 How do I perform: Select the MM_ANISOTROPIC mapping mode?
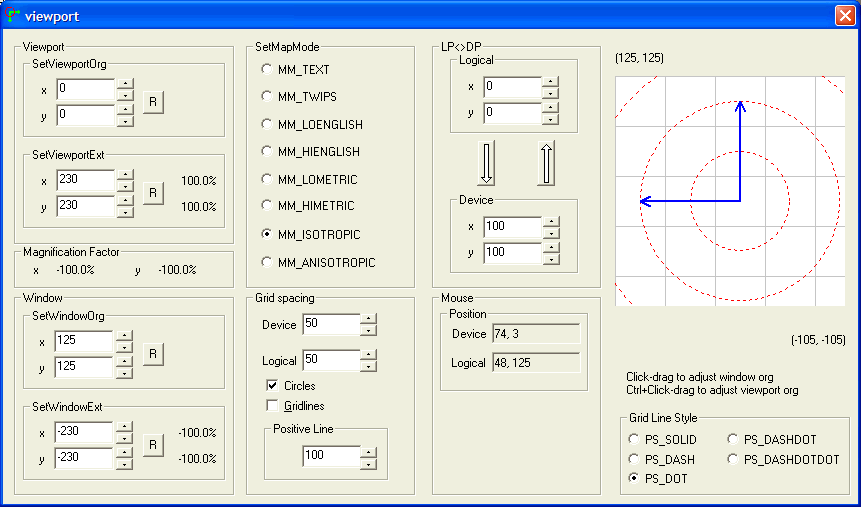tap(318, 263)
